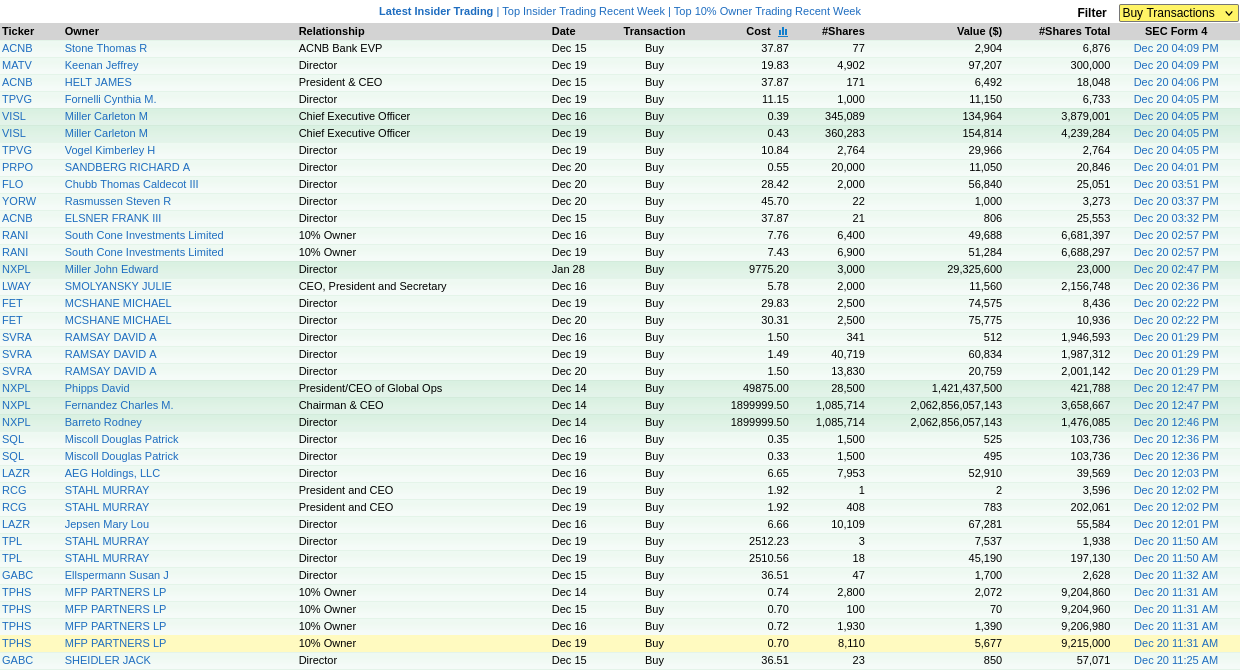
Task: Select the Jan 28 date cell
Action: click(568, 269)
